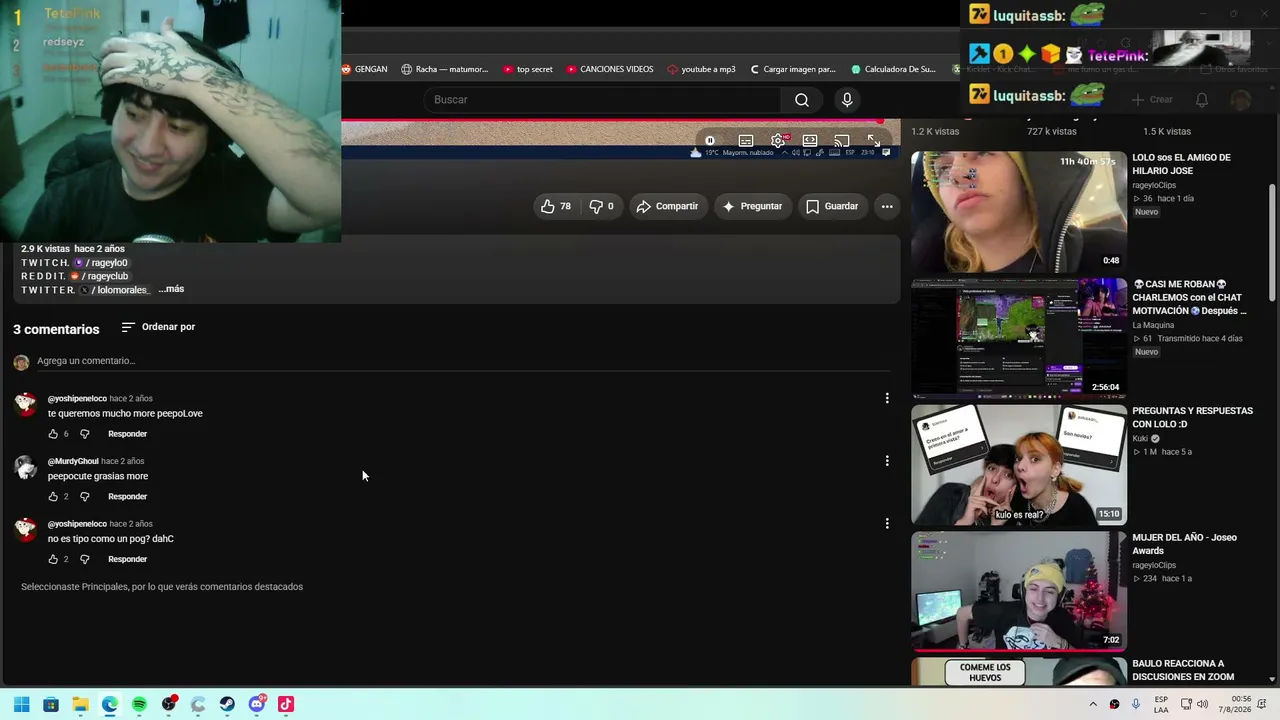Enter fullscreen mode in the player

pyautogui.click(x=873, y=141)
